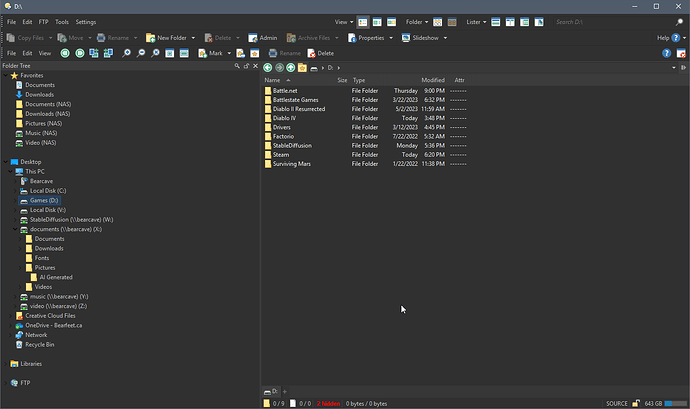Go up to the parent folder
This screenshot has height=409, width=690.
[x=290, y=68]
